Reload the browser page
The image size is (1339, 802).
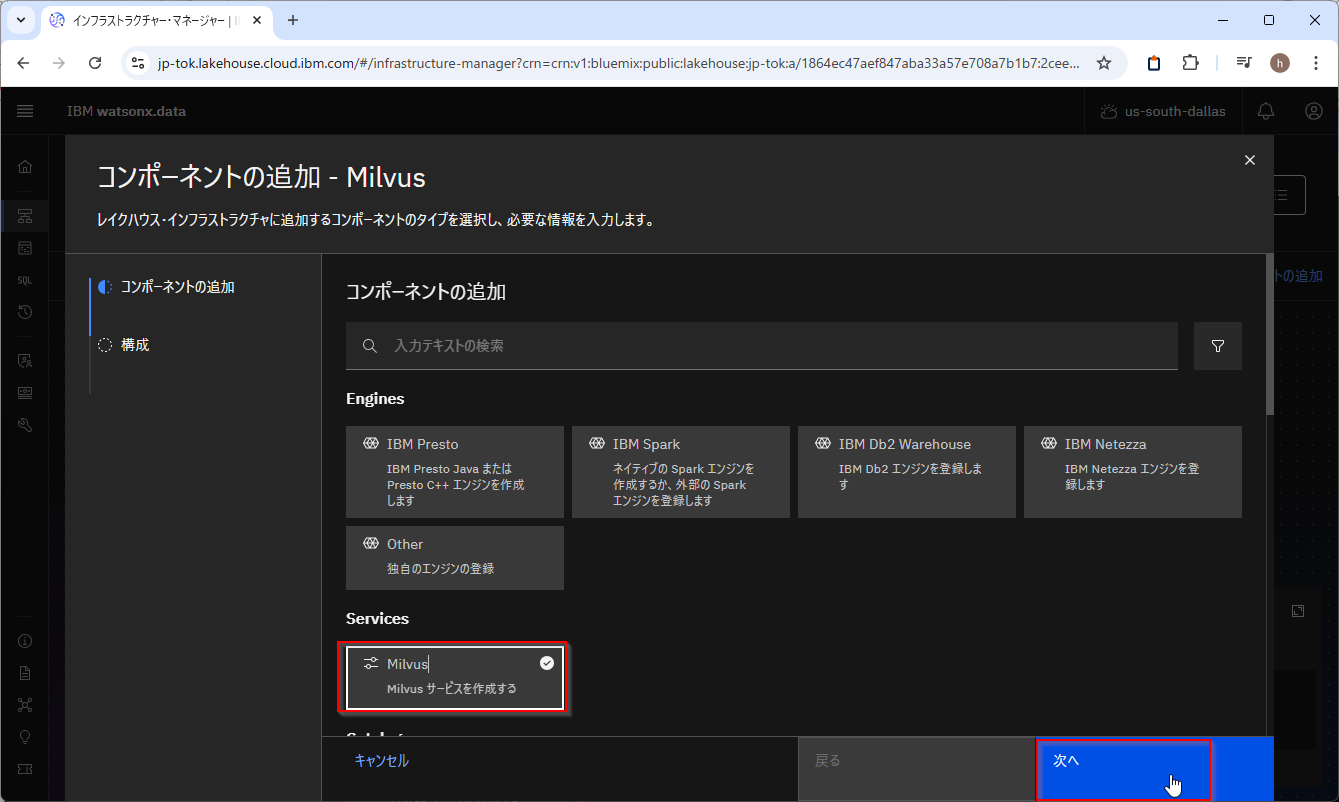[95, 63]
